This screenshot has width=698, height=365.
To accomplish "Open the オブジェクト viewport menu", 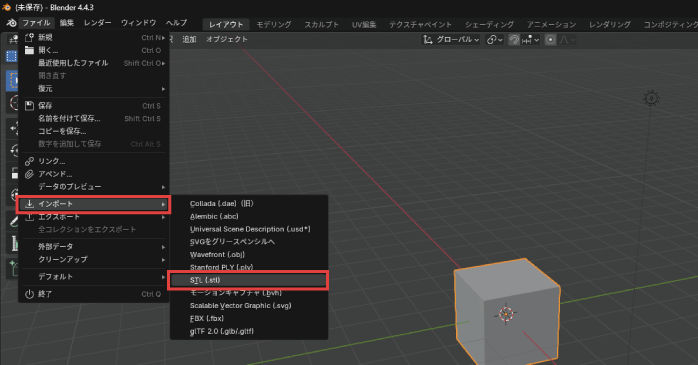I will point(227,40).
